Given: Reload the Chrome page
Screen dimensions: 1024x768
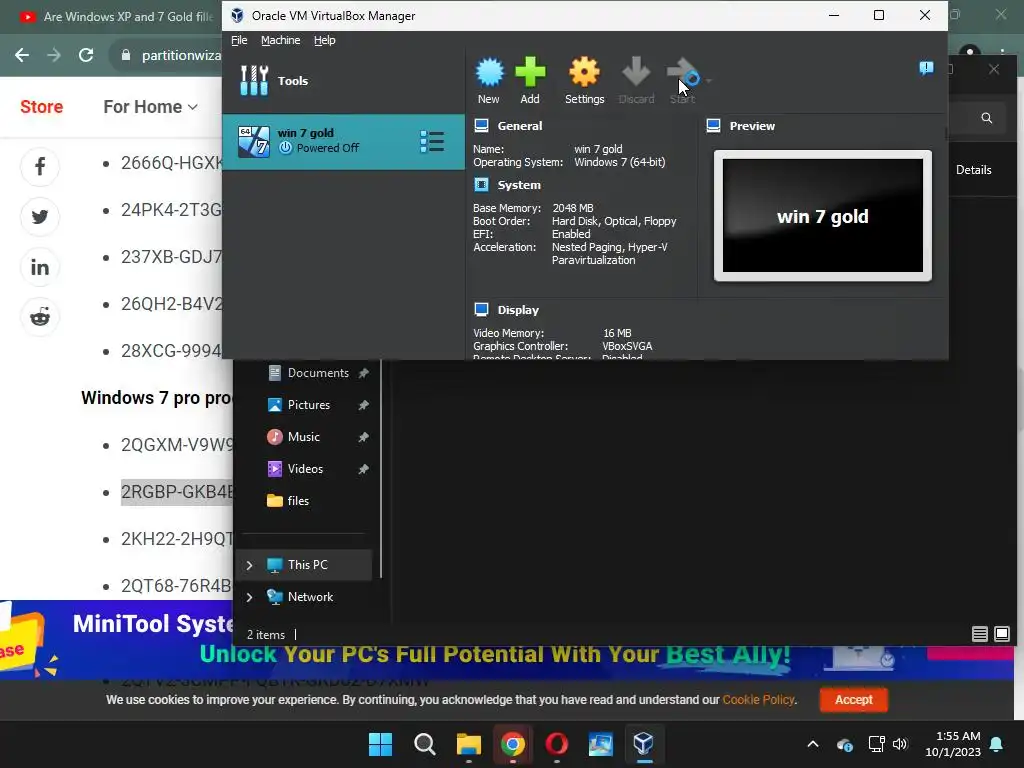Looking at the screenshot, I should pyautogui.click(x=86, y=56).
